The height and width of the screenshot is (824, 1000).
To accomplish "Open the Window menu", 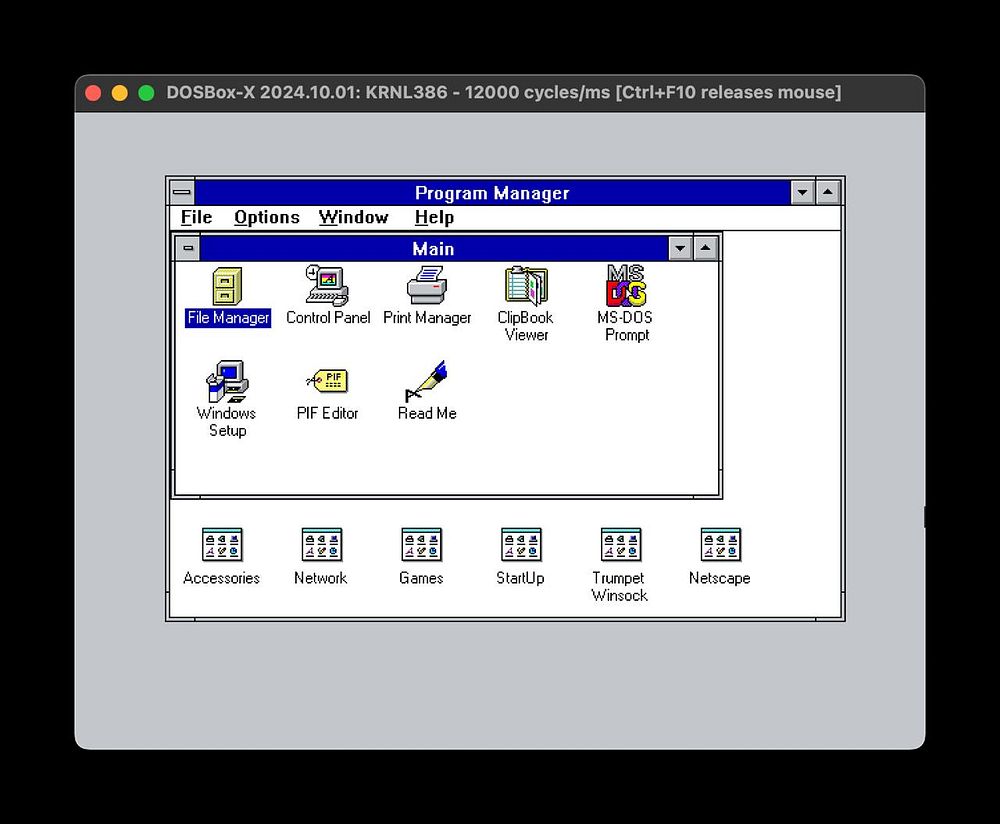I will [353, 217].
